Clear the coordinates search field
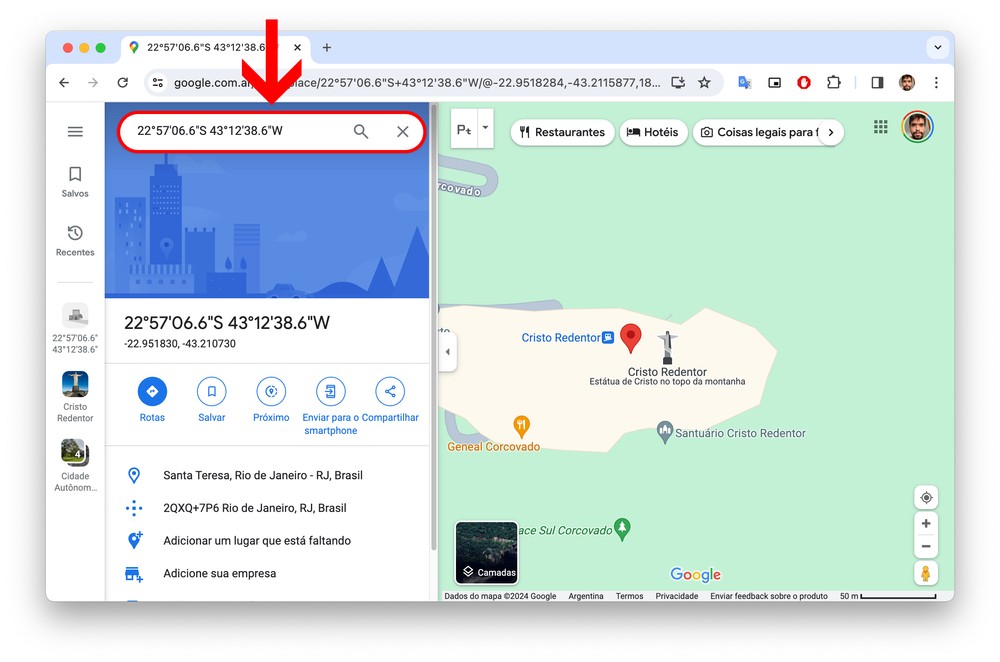Viewport: 1000px width, 662px height. coord(402,131)
